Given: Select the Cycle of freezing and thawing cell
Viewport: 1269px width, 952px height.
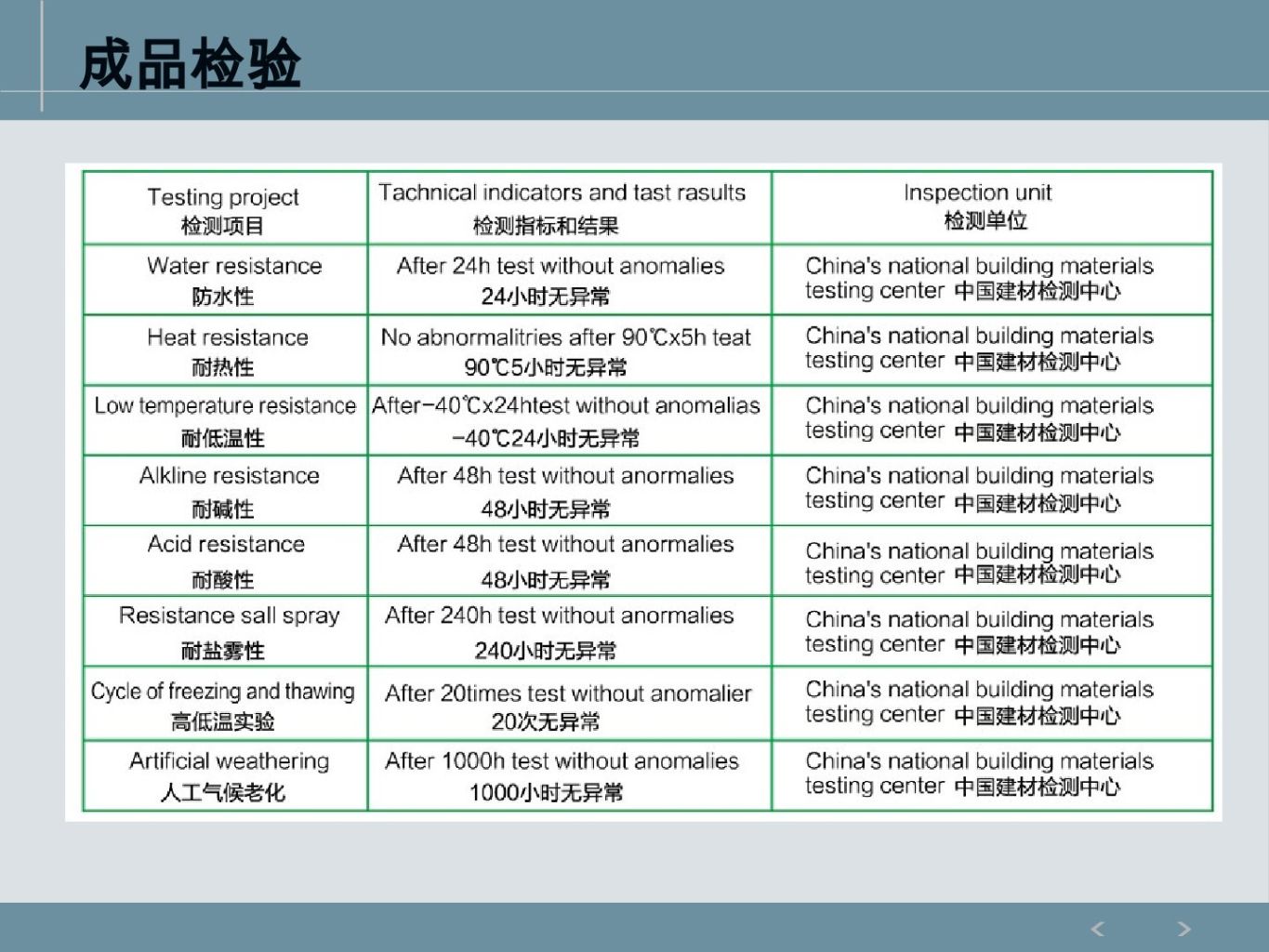Looking at the screenshot, I should click(x=224, y=704).
